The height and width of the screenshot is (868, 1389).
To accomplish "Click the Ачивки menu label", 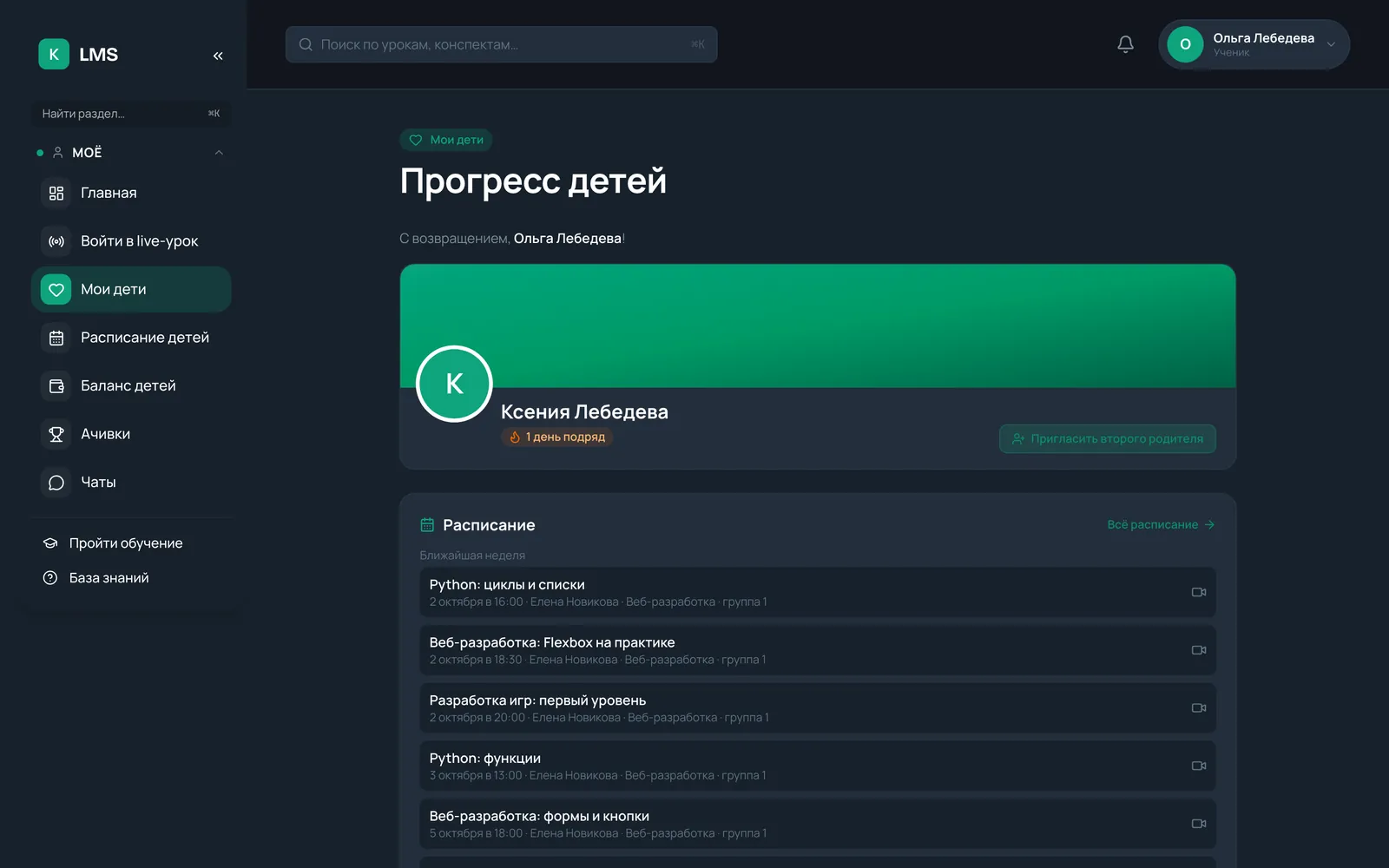I will (105, 434).
